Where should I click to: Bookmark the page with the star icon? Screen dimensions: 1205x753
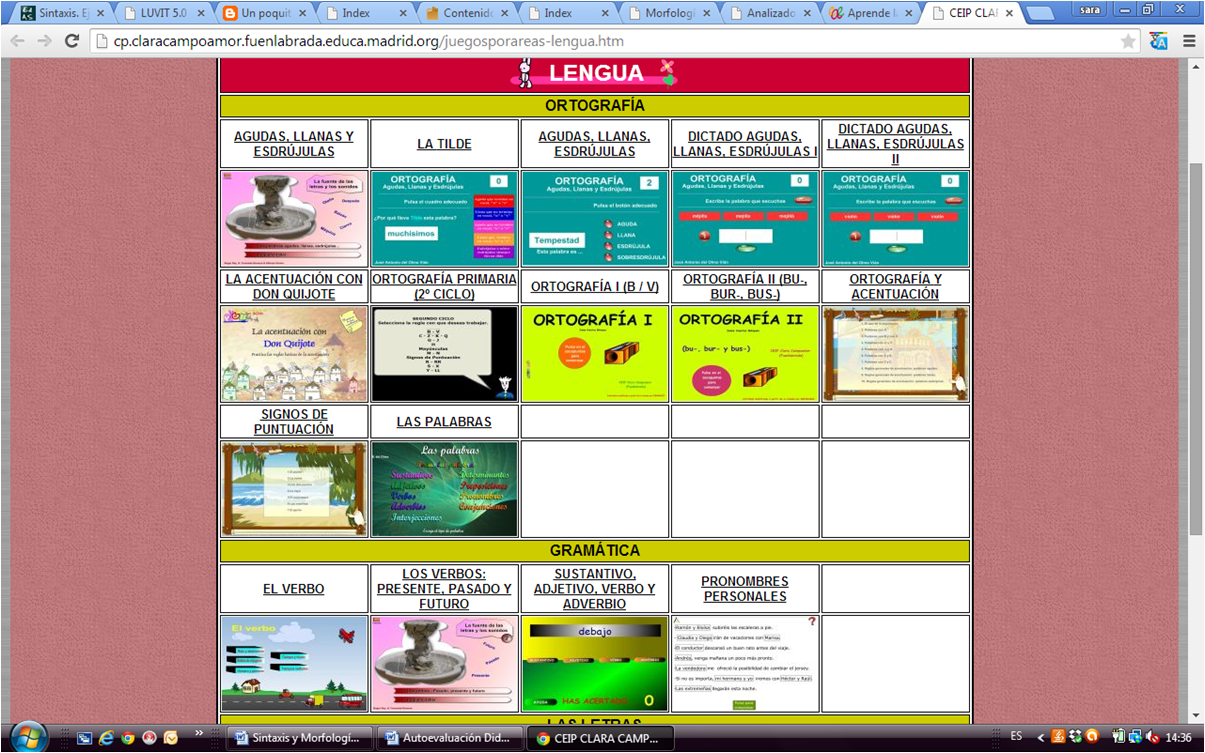[1128, 41]
